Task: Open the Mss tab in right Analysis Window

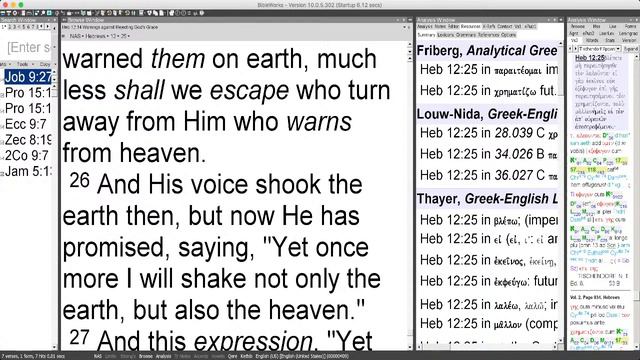Action: [596, 27]
